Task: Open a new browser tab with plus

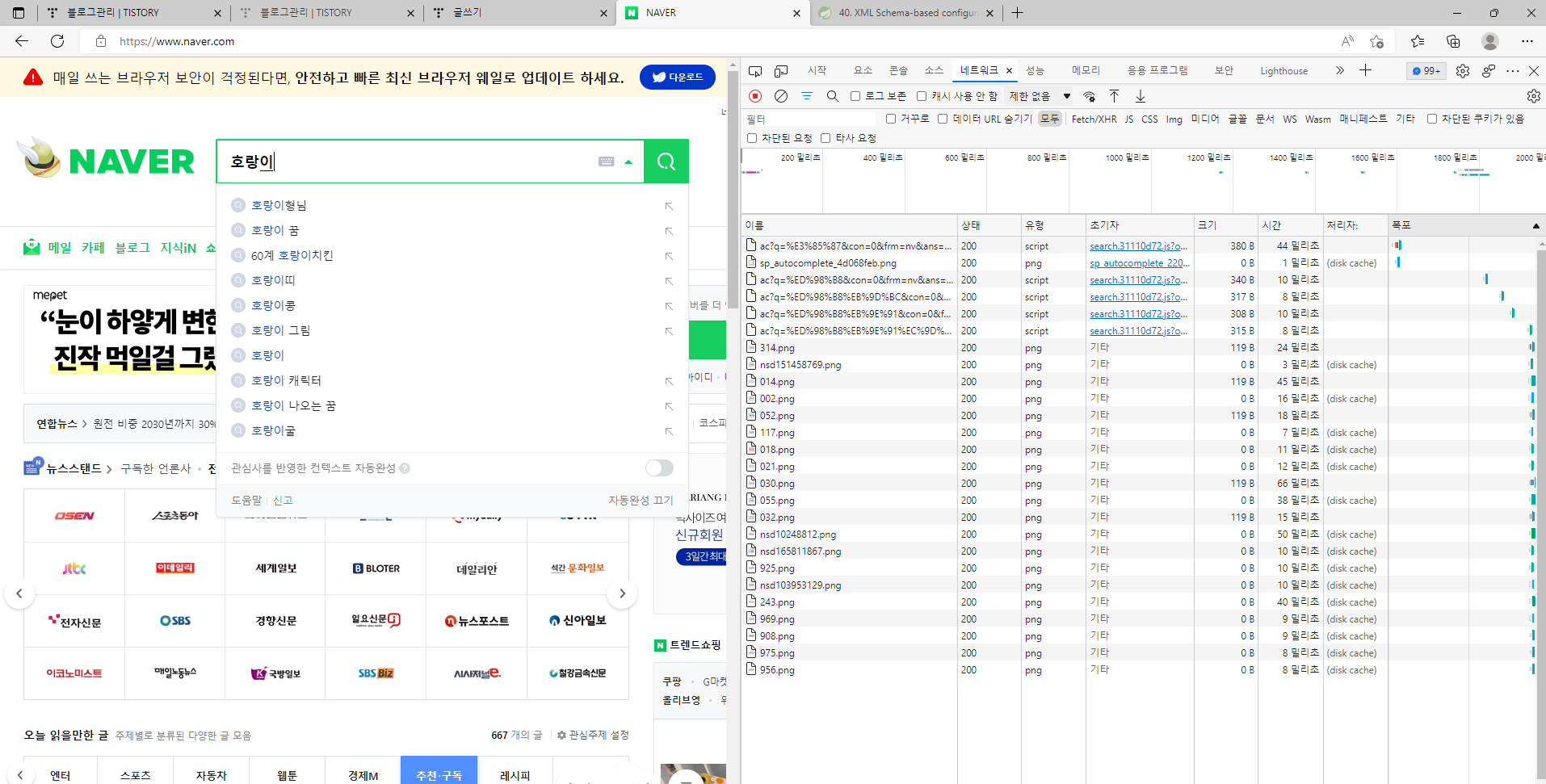Action: [x=1018, y=13]
